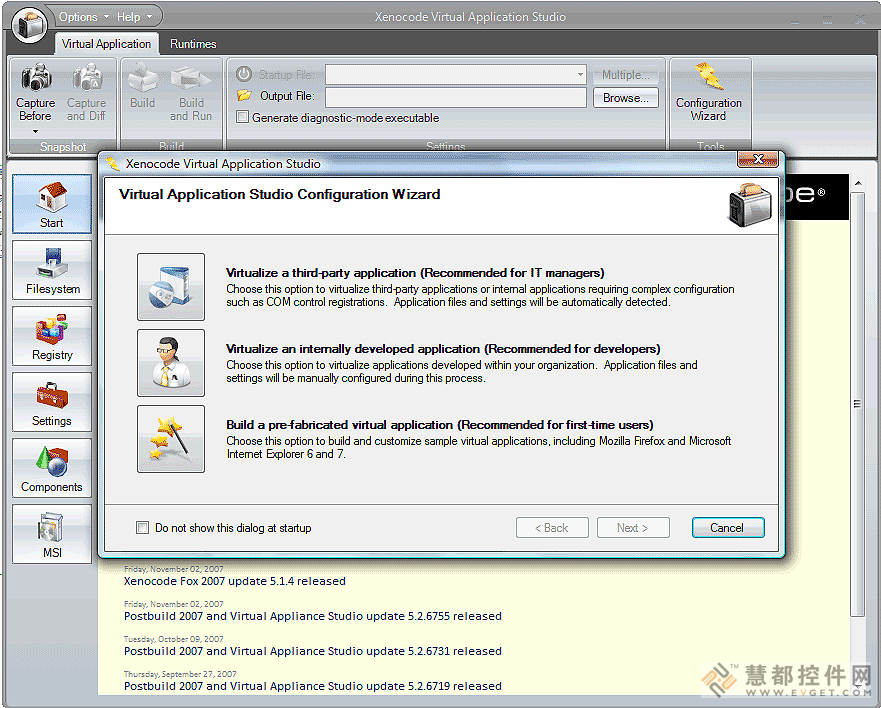This screenshot has height=708, width=881.
Task: Open Xenocode Fox 2007 update 5.1.4 news
Action: (235, 581)
